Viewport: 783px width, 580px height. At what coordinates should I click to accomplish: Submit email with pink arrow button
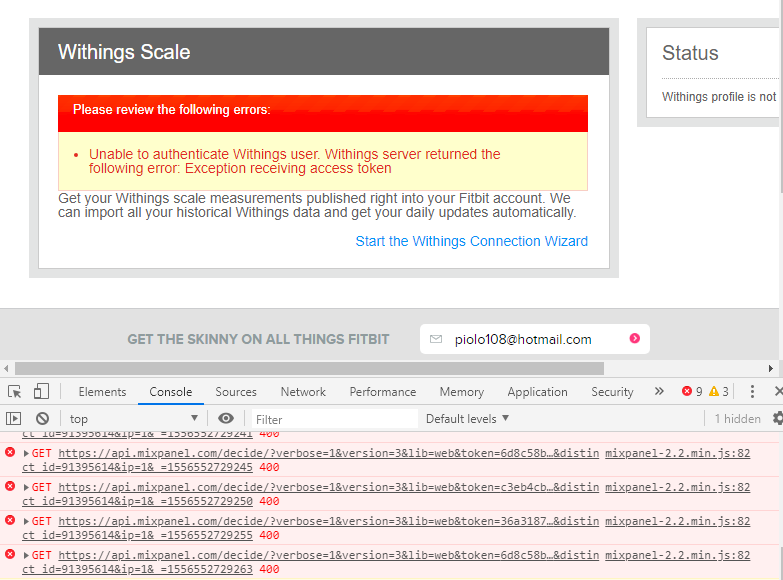coord(634,339)
